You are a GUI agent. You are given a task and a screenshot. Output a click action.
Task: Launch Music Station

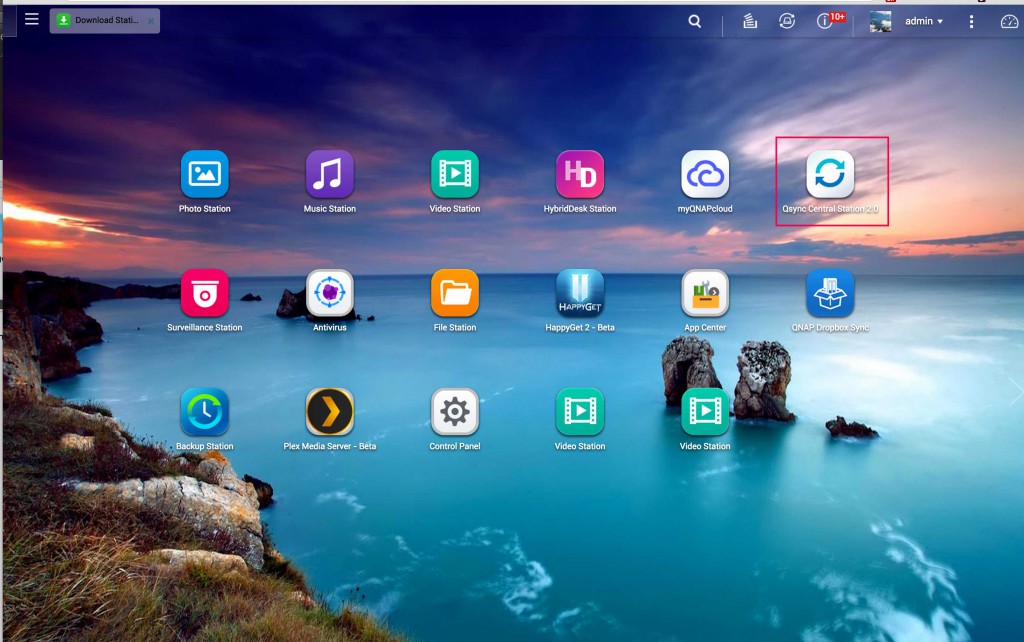(329, 175)
